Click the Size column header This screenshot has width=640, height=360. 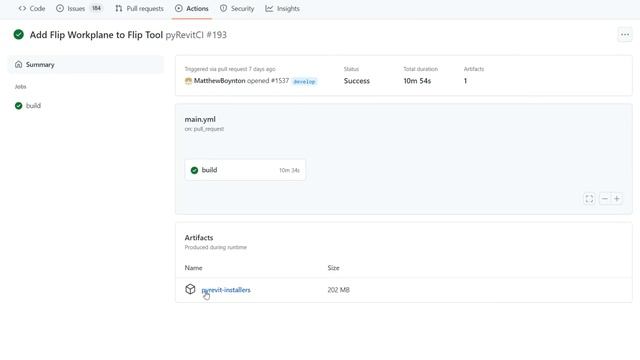coord(333,268)
